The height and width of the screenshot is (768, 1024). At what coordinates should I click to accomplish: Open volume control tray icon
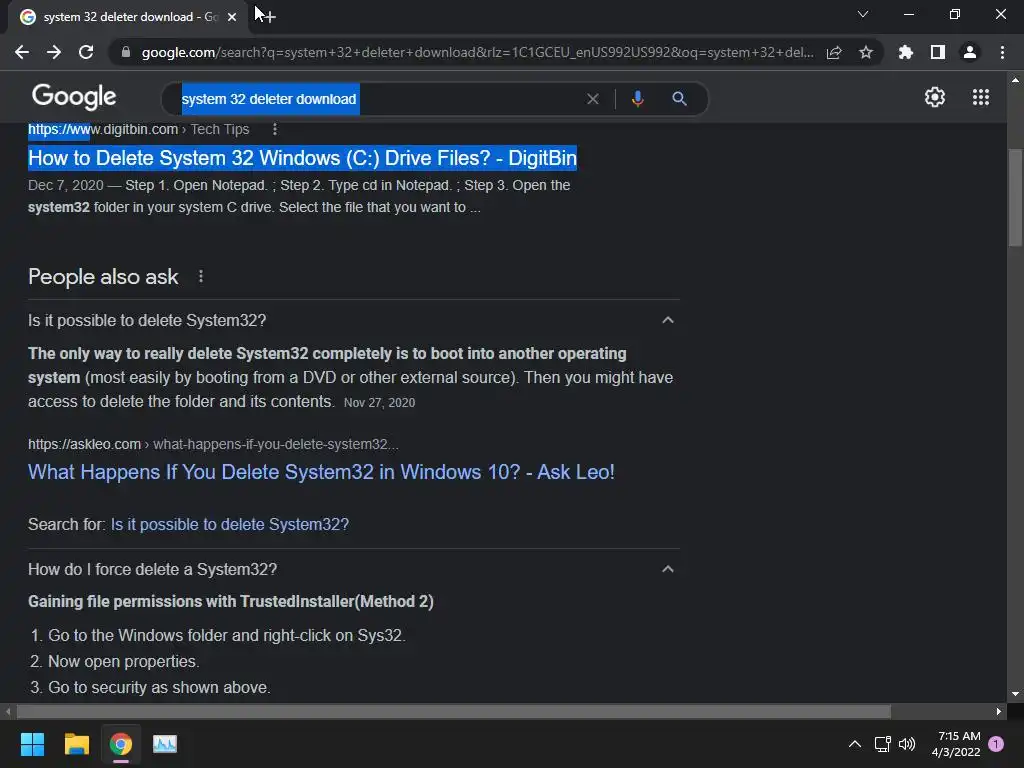click(906, 744)
